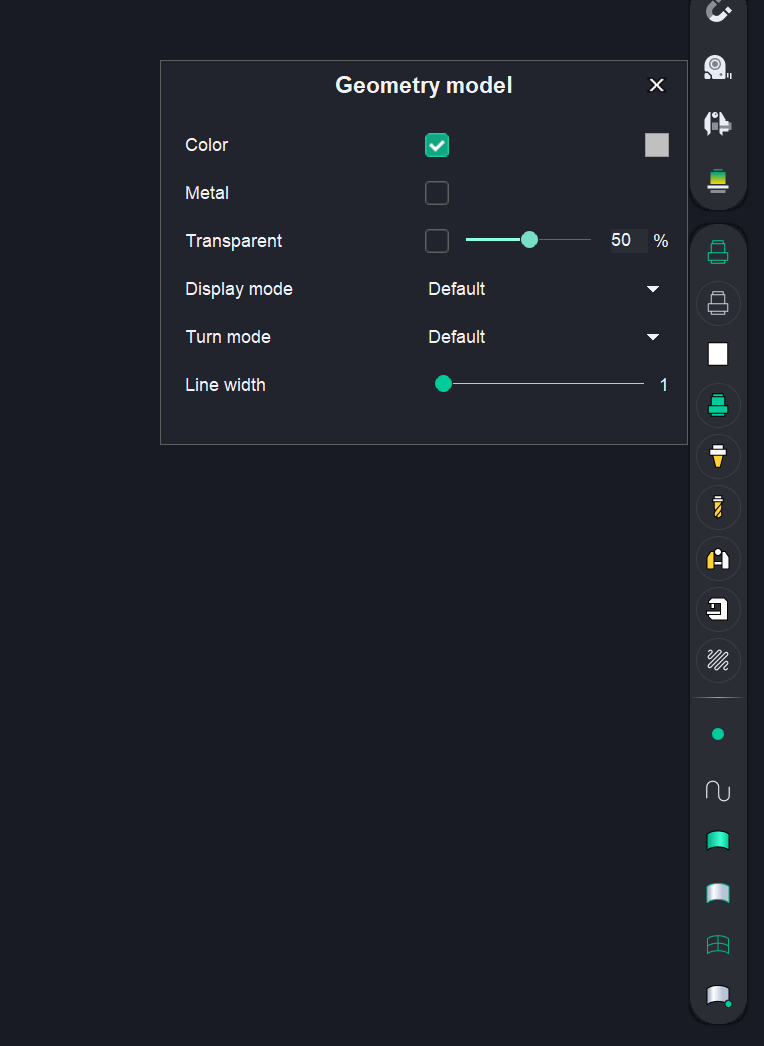This screenshot has width=764, height=1046.
Task: Enable the Transparent checkbox
Action: (437, 241)
